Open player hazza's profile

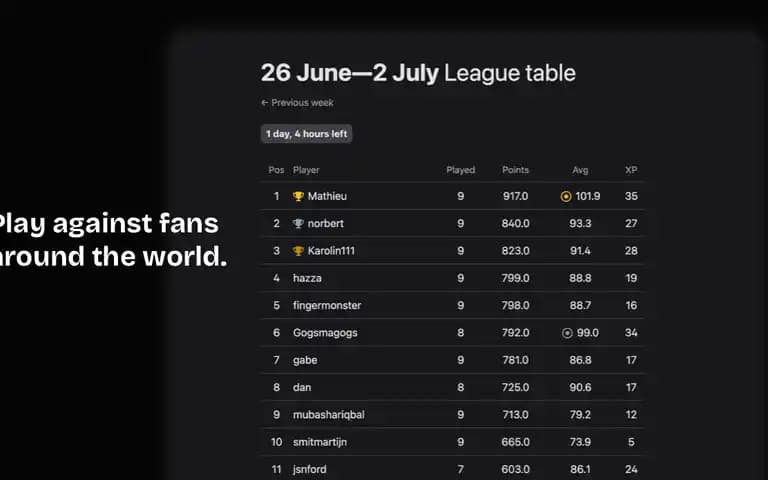[307, 278]
